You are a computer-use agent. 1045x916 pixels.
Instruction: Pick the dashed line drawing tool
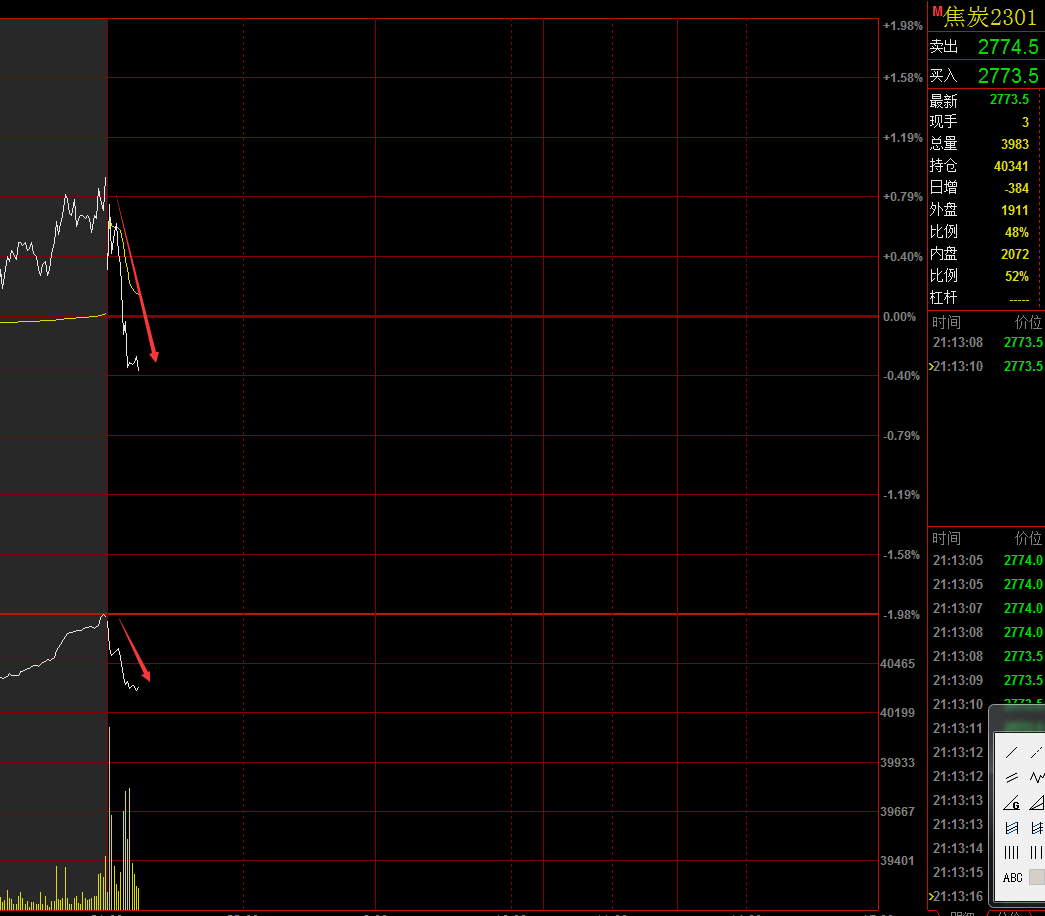(1036, 753)
